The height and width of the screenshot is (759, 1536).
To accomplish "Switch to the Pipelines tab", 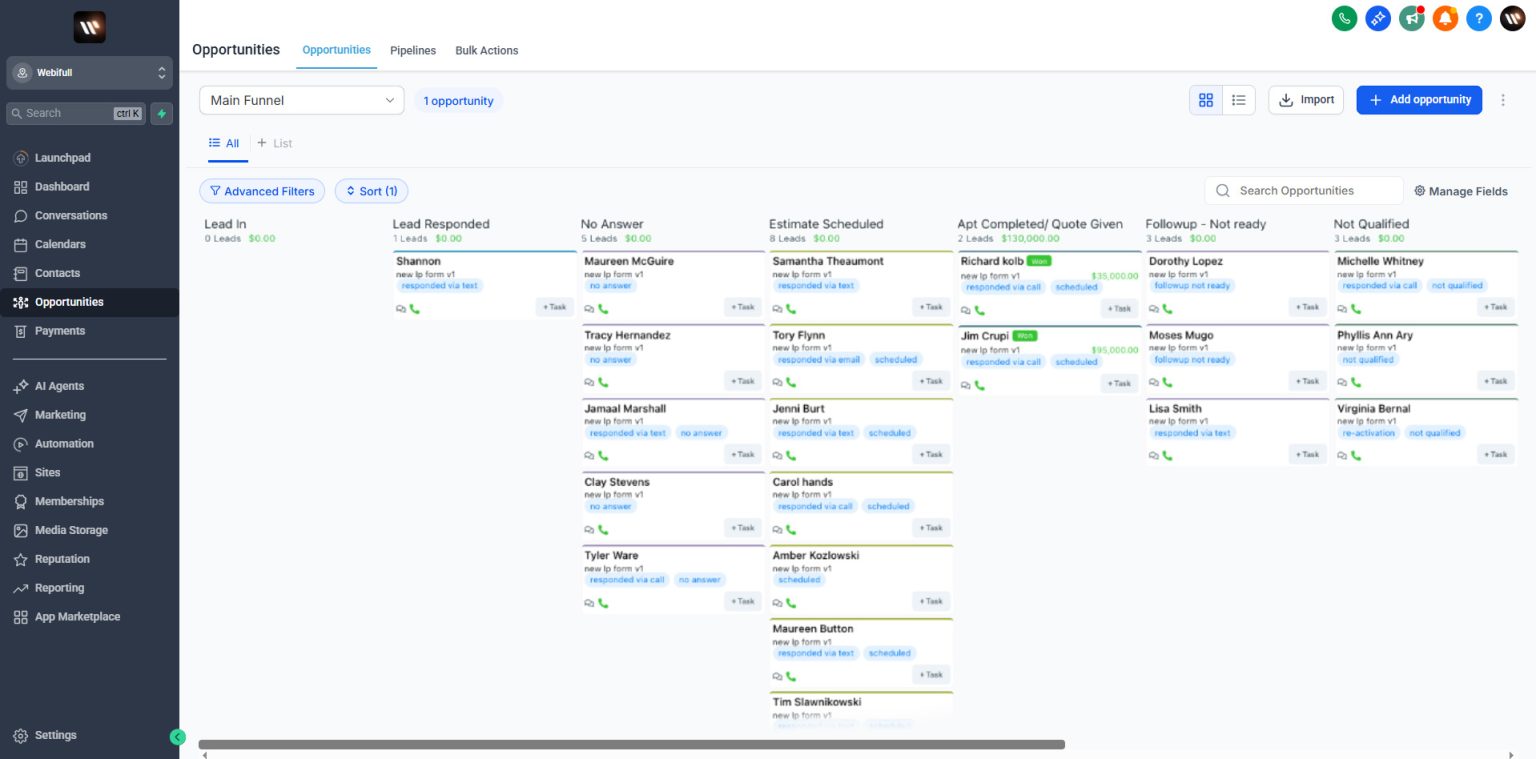I will 413,50.
